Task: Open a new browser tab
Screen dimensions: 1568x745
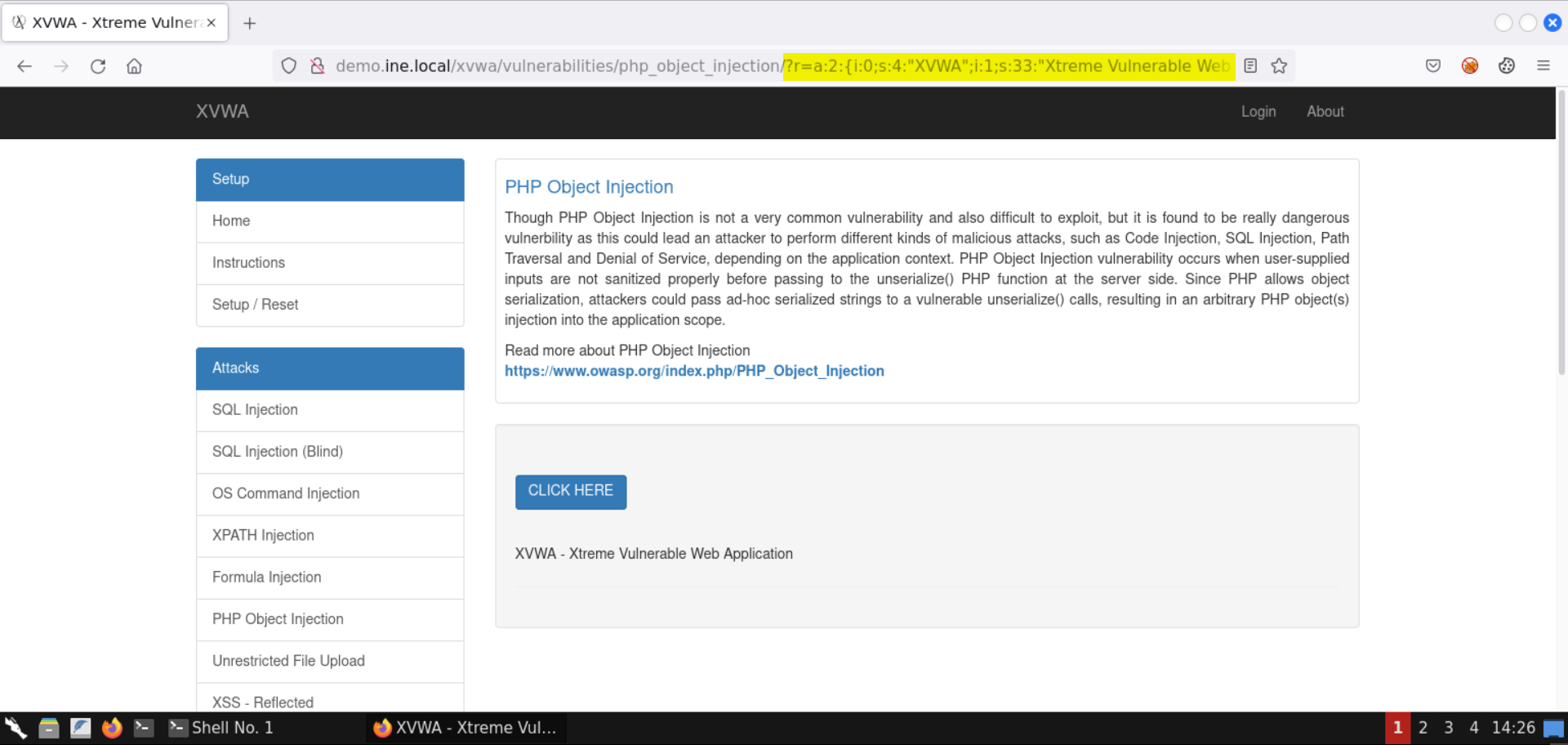Action: [250, 23]
